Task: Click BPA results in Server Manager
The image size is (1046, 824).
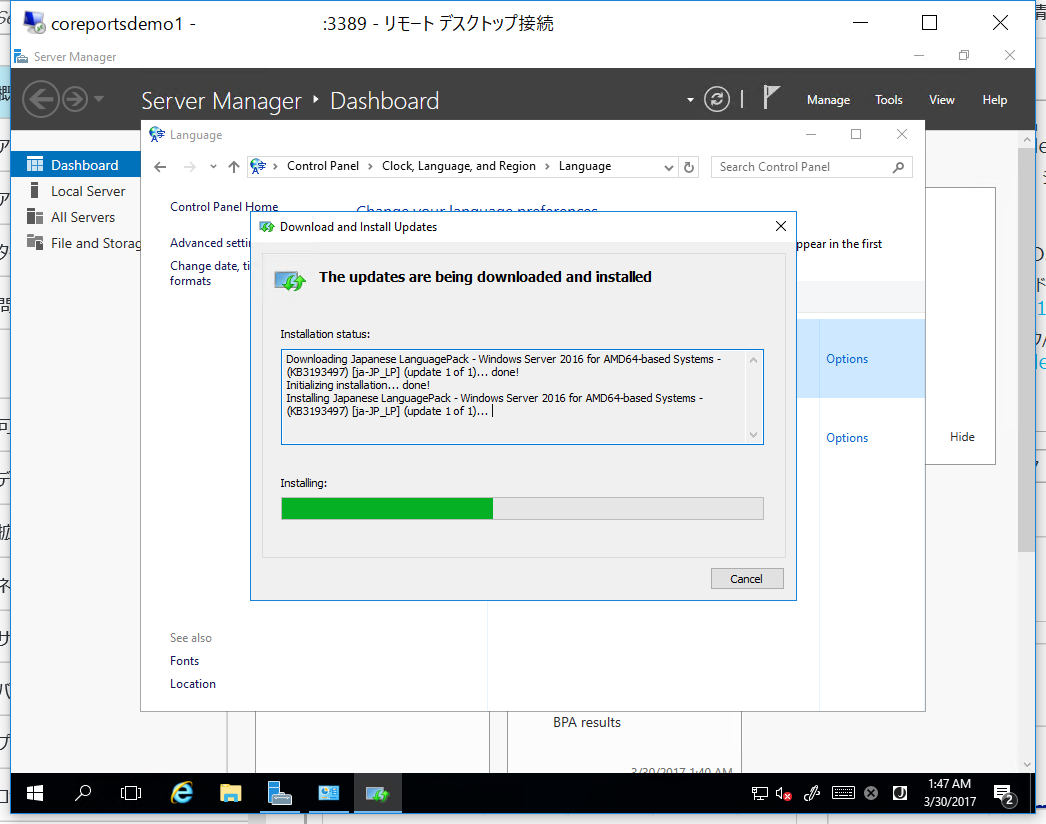Action: tap(587, 723)
